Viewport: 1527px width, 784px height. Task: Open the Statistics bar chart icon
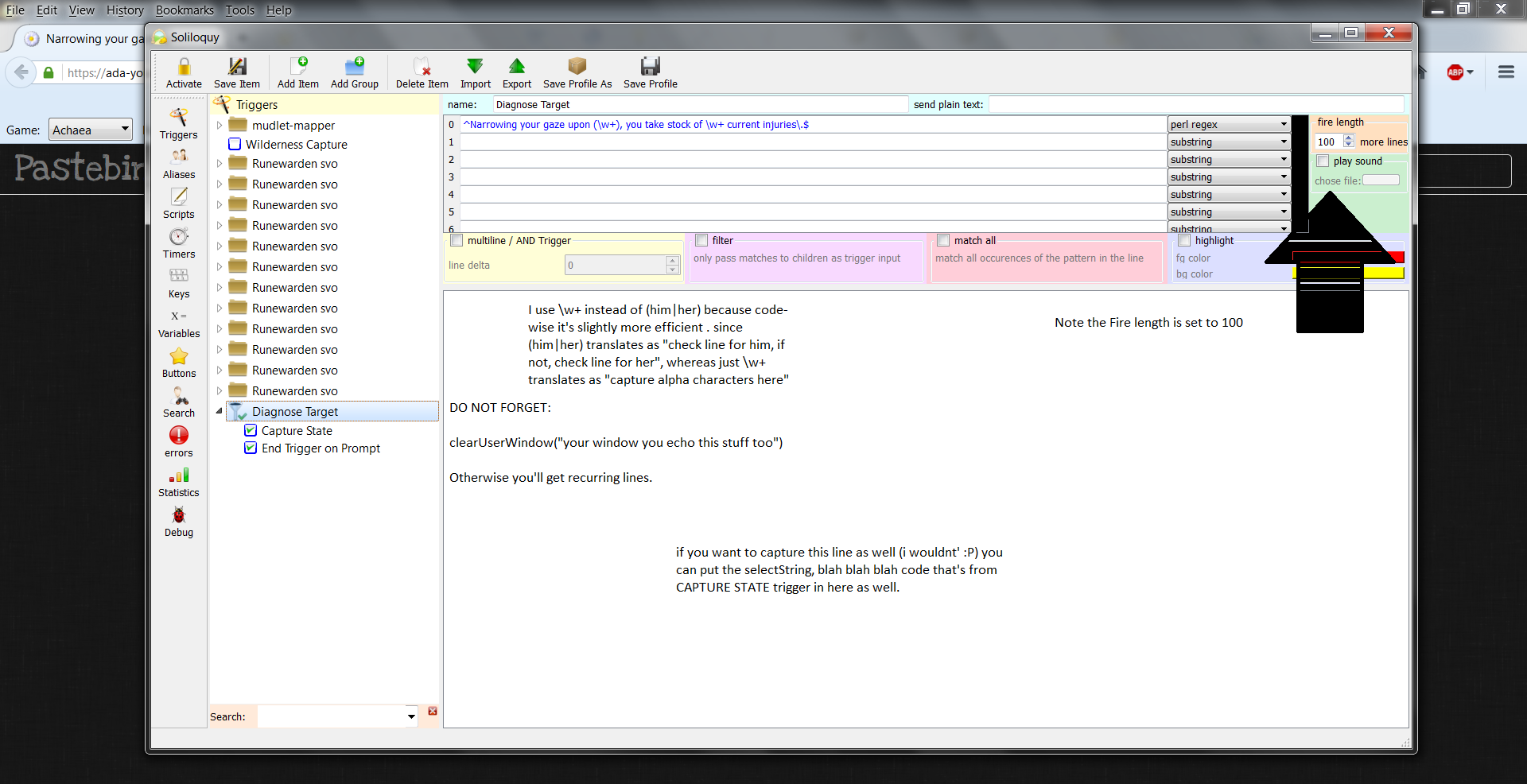179,475
